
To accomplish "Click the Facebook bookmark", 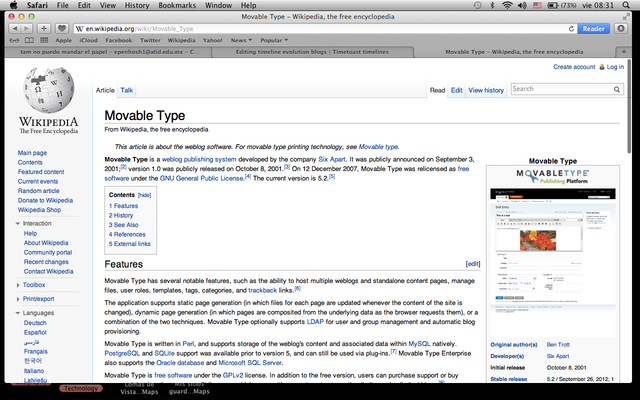I will coord(118,40).
